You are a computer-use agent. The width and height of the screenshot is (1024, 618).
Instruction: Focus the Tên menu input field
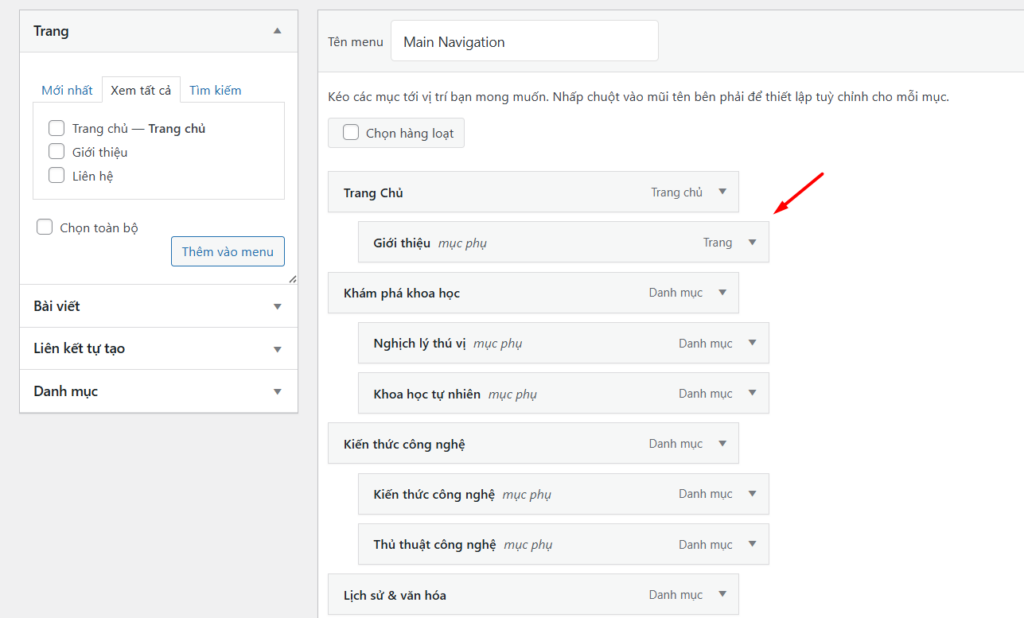pyautogui.click(x=524, y=42)
